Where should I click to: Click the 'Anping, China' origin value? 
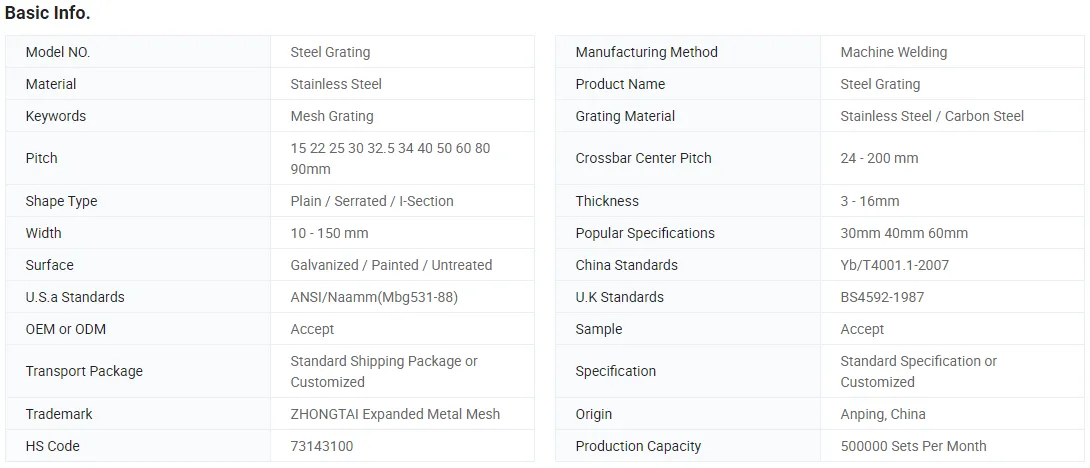click(883, 414)
